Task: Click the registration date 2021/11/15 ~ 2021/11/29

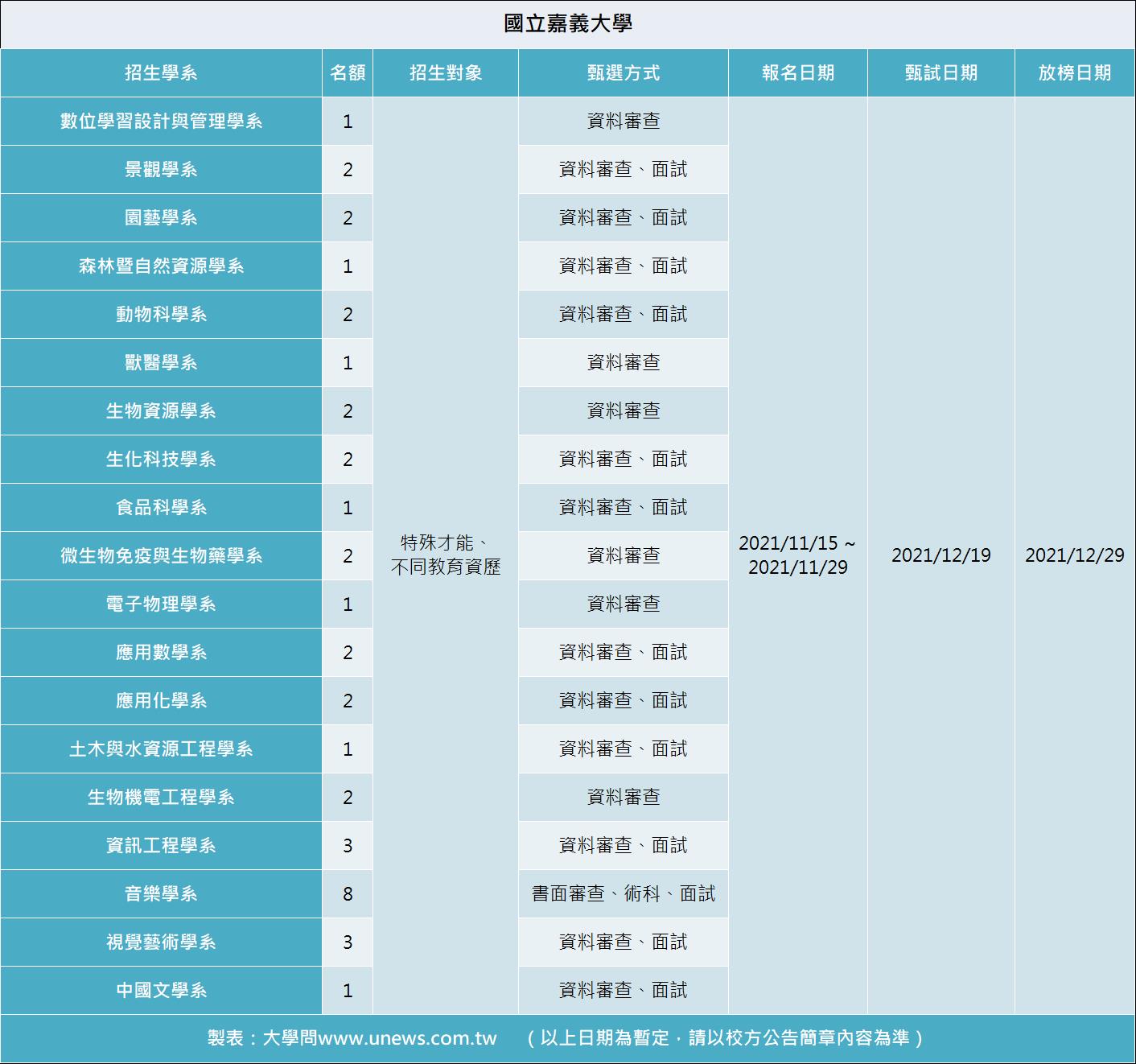Action: (x=798, y=556)
